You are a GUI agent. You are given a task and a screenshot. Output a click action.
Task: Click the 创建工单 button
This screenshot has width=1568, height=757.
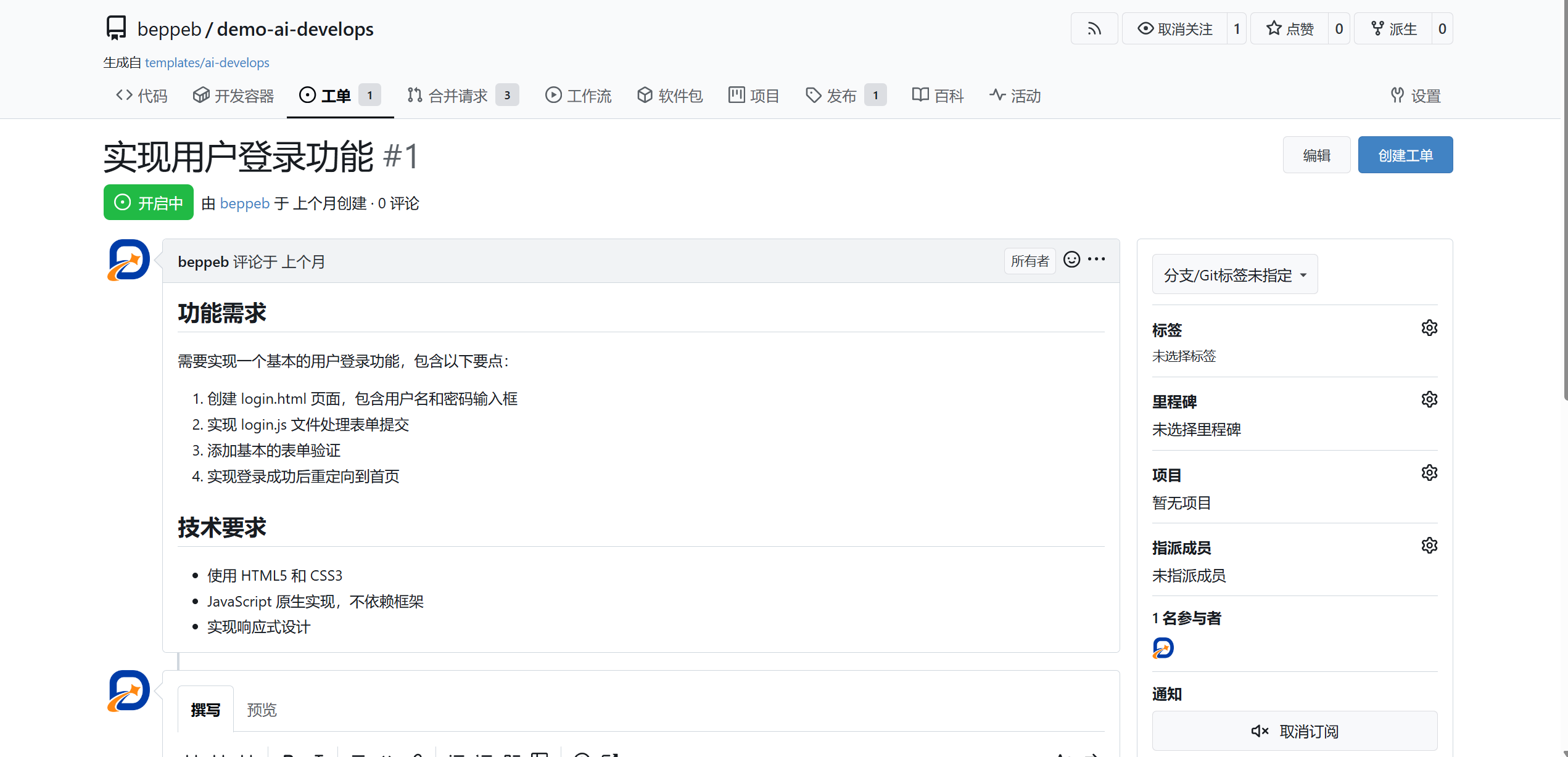[1405, 155]
